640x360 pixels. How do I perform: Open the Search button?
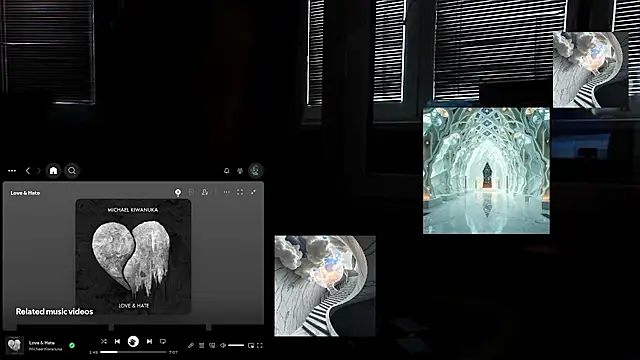[72, 171]
